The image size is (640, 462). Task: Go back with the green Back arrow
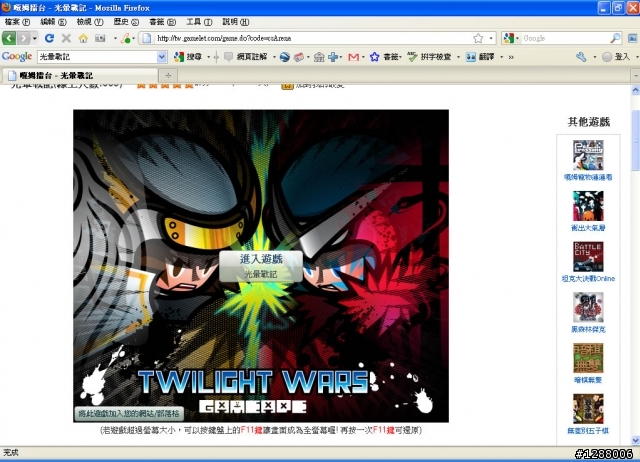[9, 38]
